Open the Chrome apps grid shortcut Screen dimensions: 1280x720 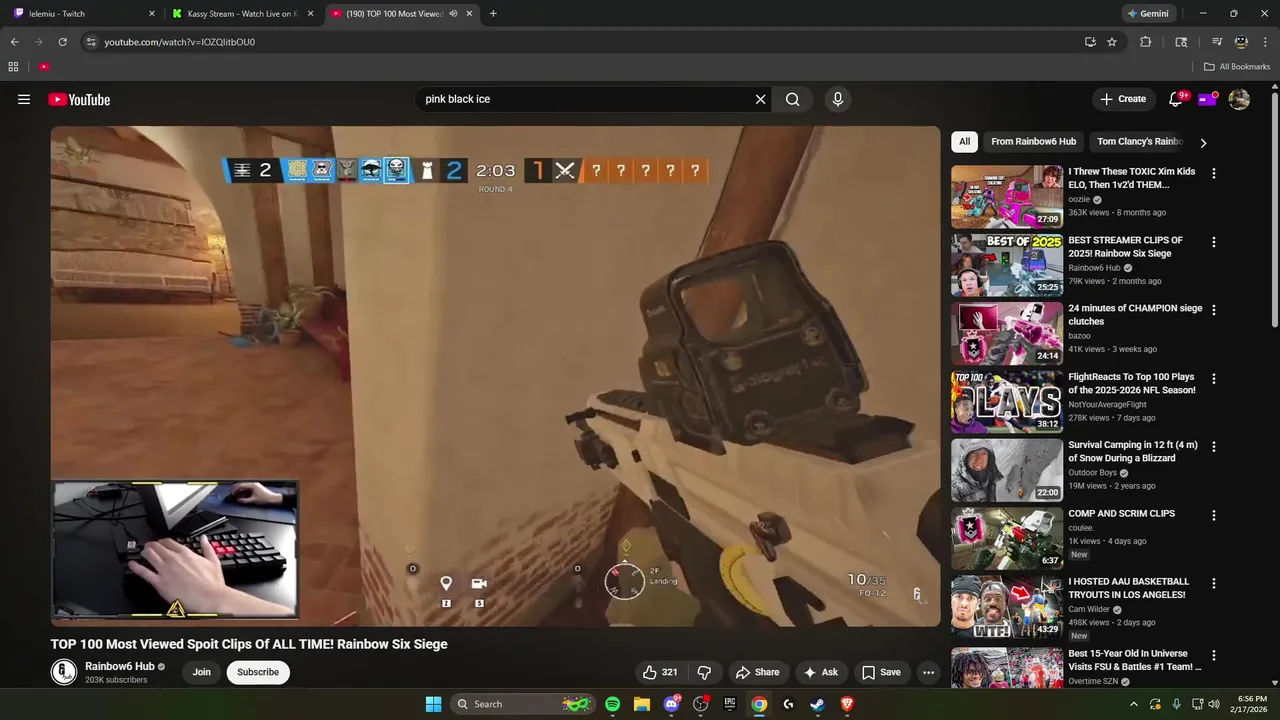click(x=13, y=67)
